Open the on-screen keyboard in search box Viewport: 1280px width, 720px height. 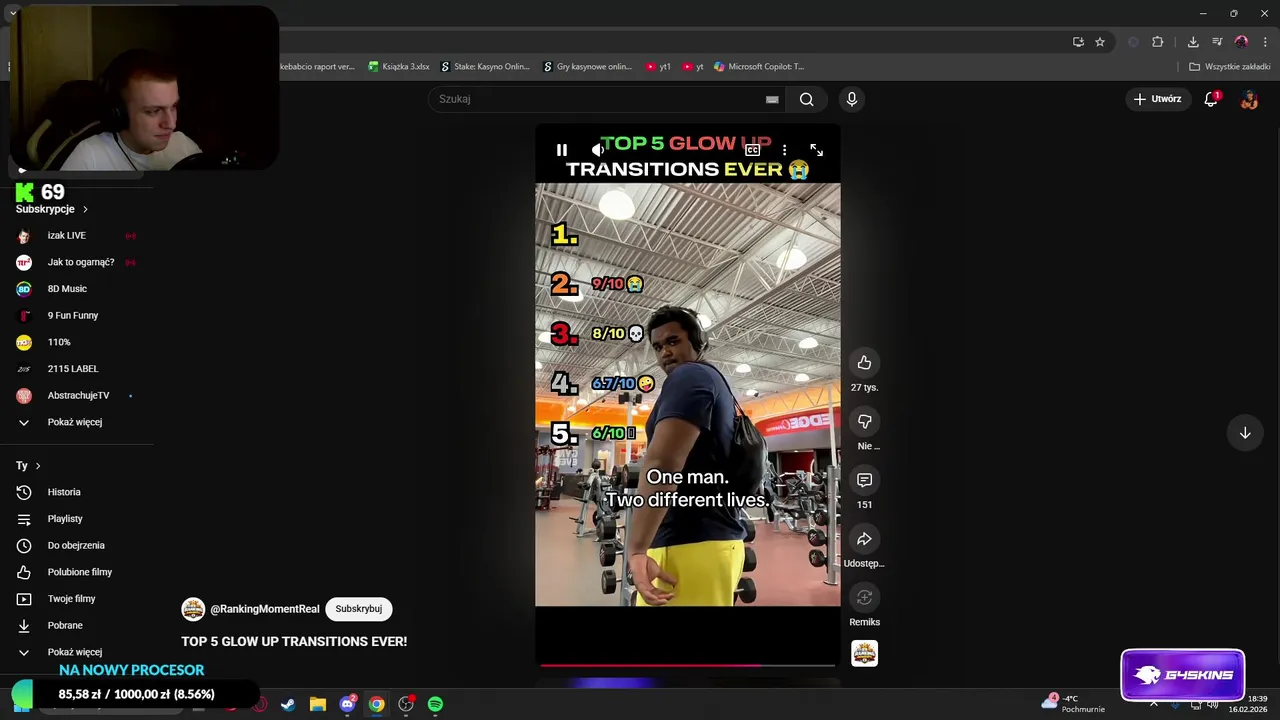(772, 99)
